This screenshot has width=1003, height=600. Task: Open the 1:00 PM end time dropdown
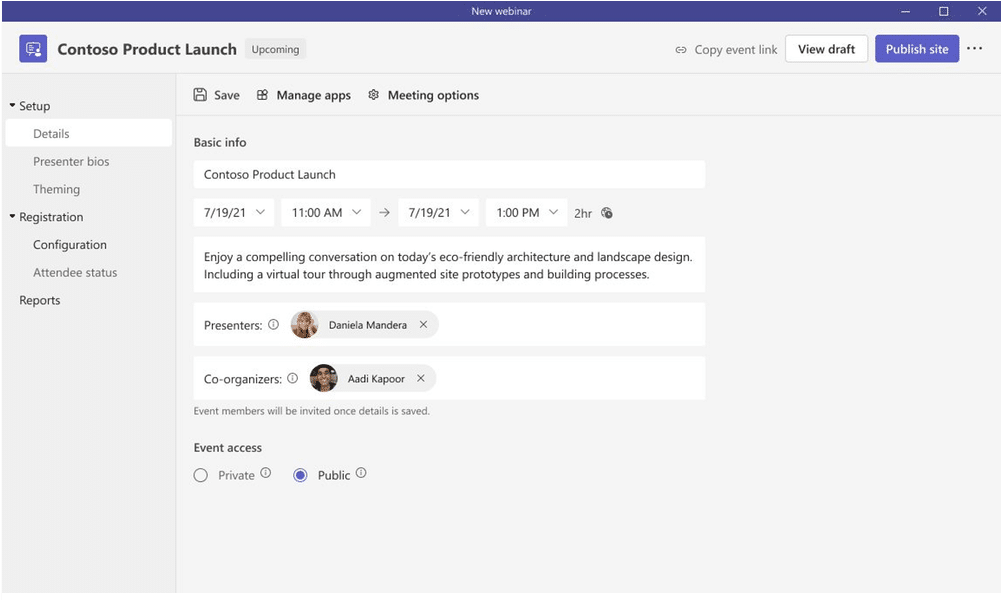click(x=525, y=213)
